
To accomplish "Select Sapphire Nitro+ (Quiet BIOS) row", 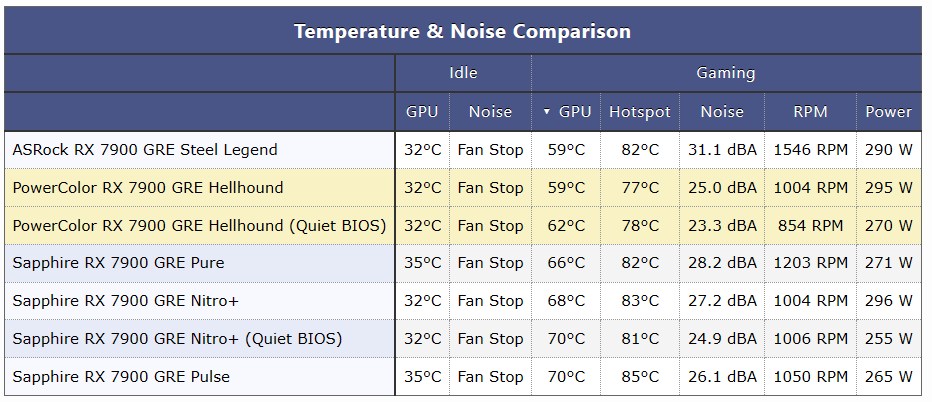I will pyautogui.click(x=177, y=339).
